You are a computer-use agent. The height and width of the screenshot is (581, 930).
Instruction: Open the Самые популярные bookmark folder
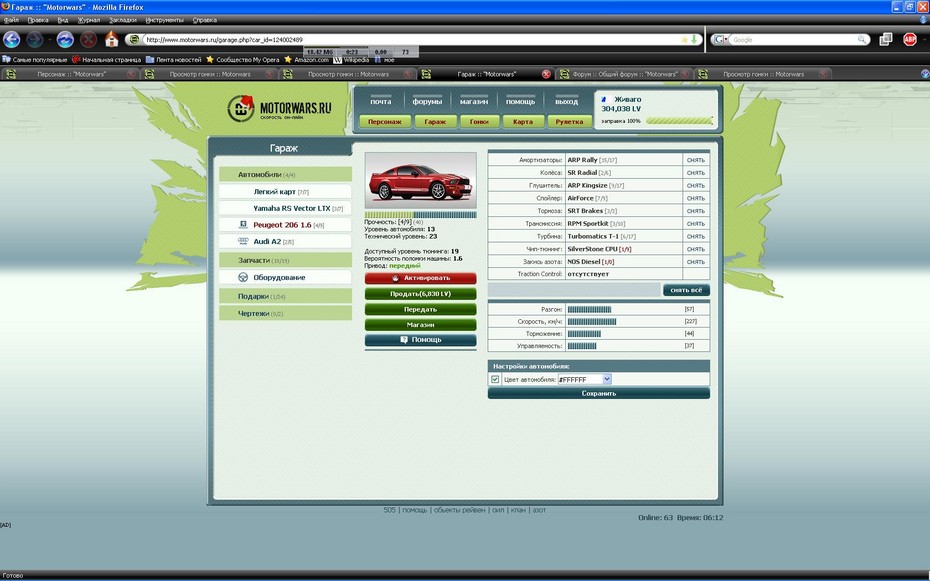coord(35,59)
